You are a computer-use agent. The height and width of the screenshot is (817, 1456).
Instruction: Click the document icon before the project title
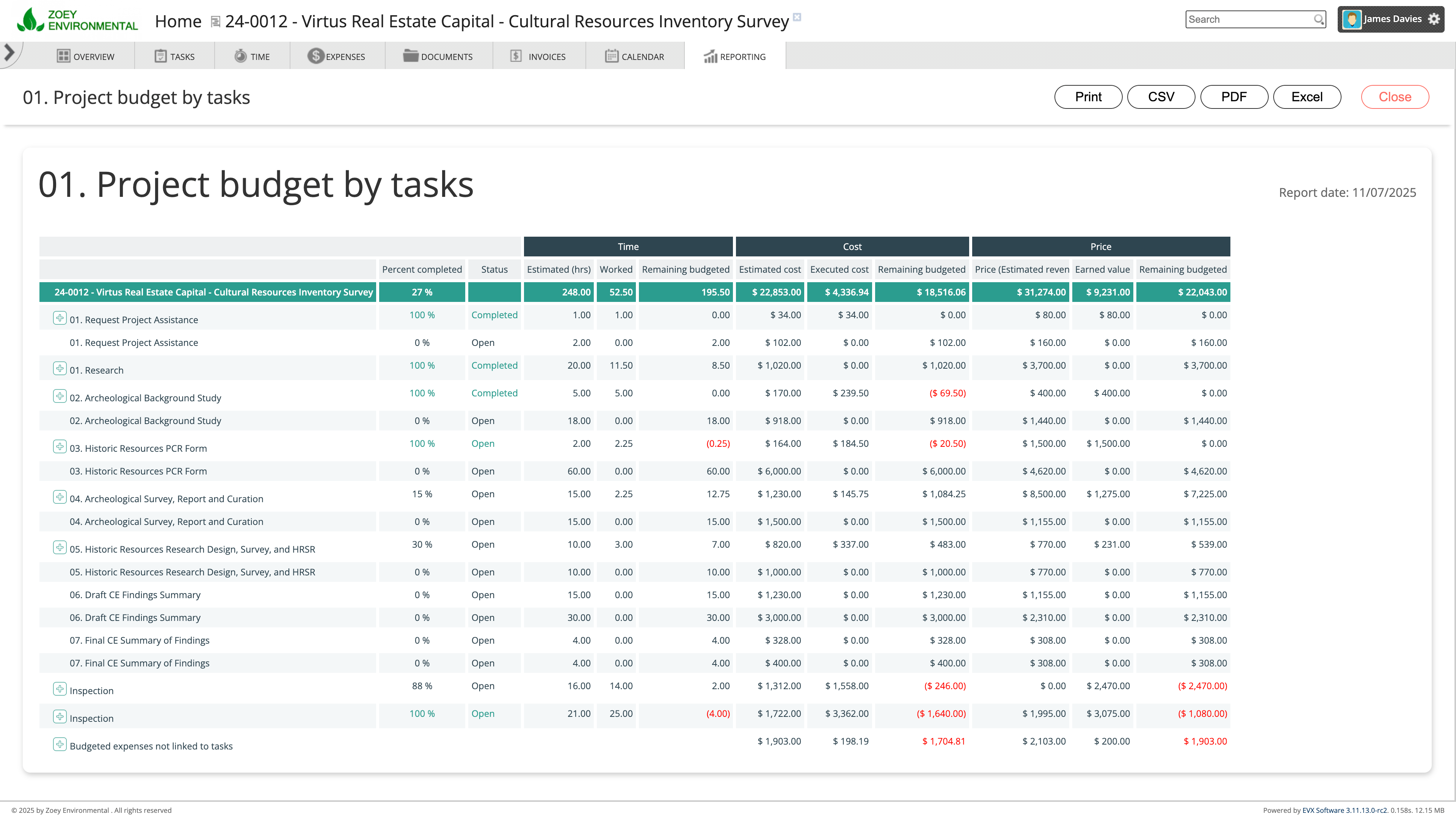(215, 22)
